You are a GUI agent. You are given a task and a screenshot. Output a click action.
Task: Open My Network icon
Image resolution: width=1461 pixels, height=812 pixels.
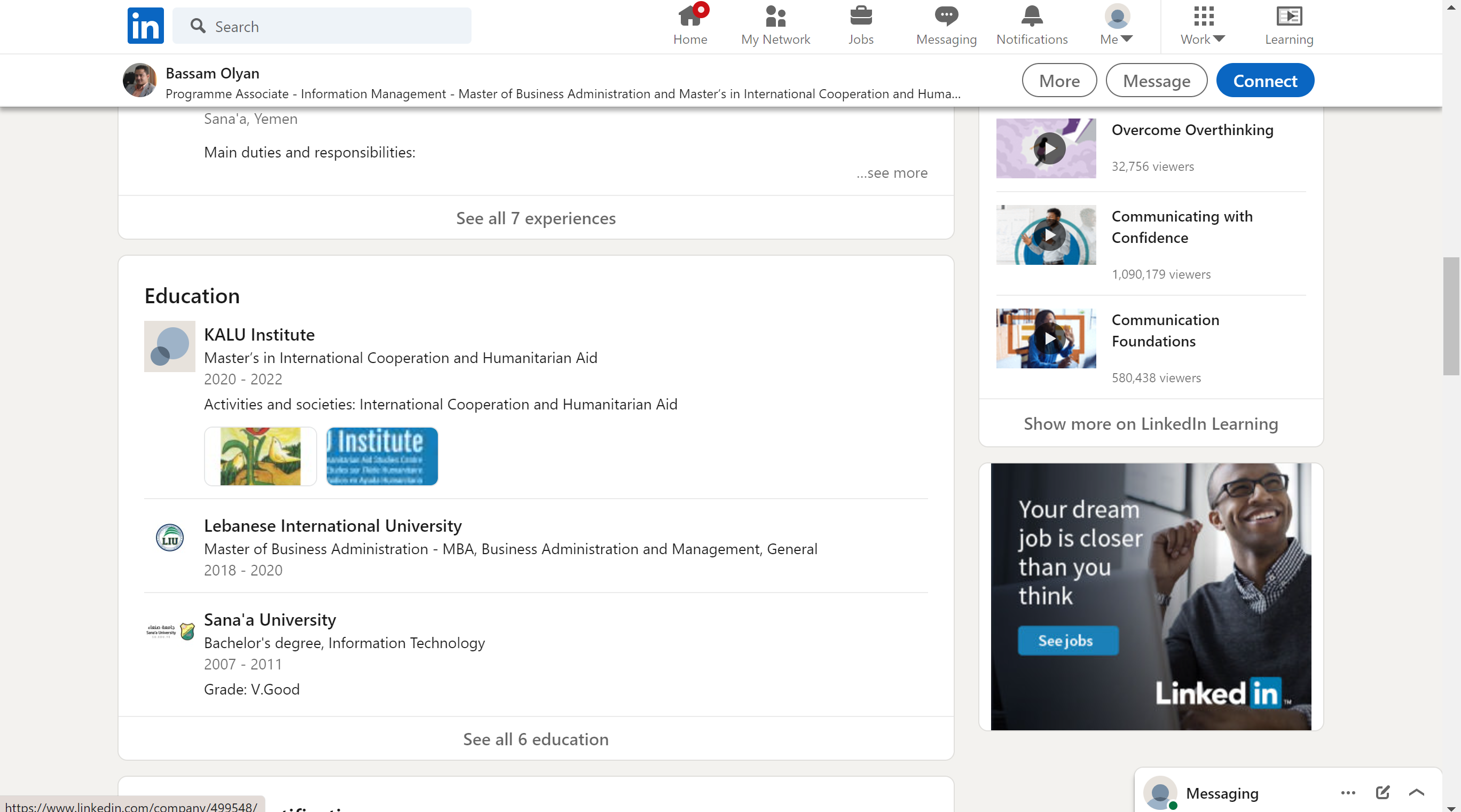click(775, 17)
